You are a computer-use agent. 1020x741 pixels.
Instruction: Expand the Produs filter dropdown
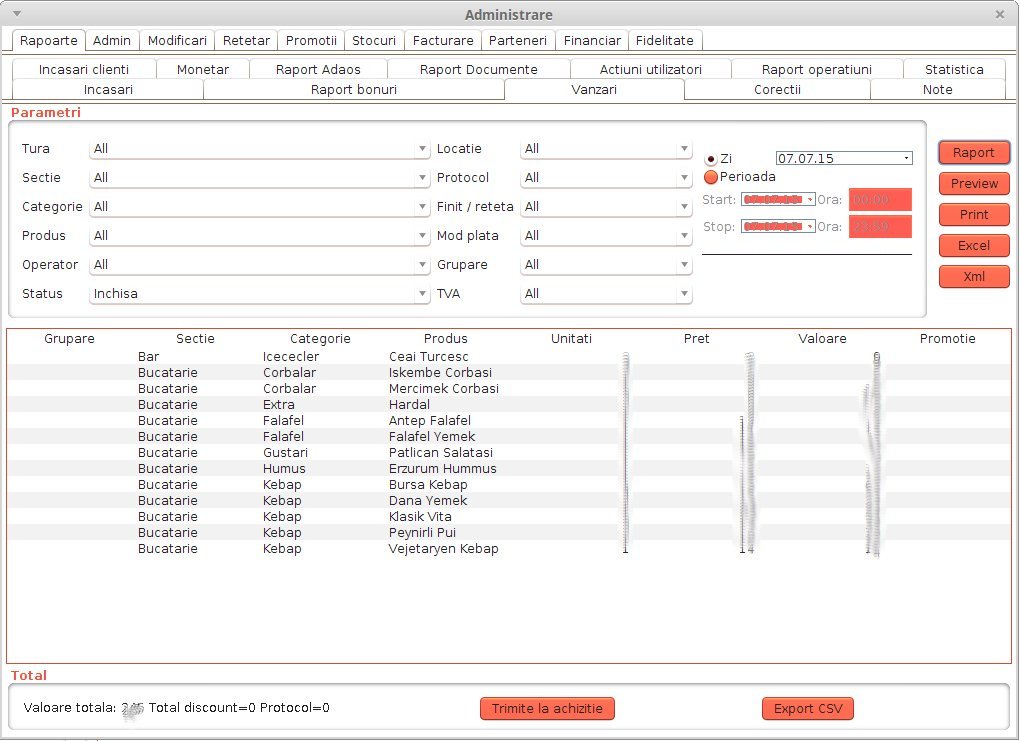click(260, 236)
